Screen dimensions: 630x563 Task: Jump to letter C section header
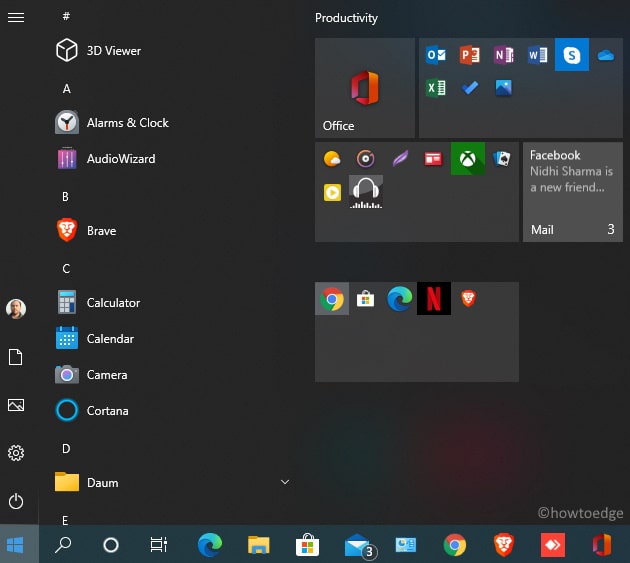pos(66,268)
